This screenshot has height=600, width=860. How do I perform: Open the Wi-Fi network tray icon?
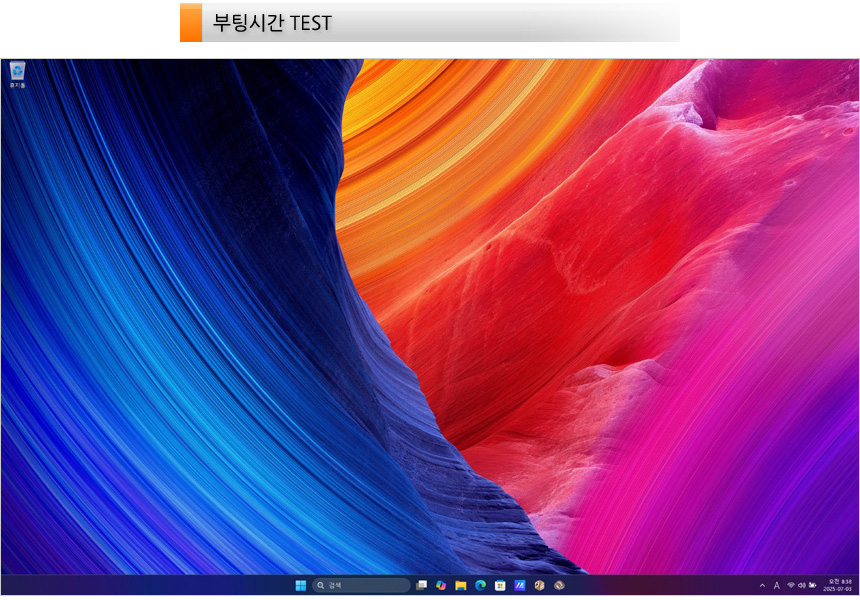(x=790, y=585)
